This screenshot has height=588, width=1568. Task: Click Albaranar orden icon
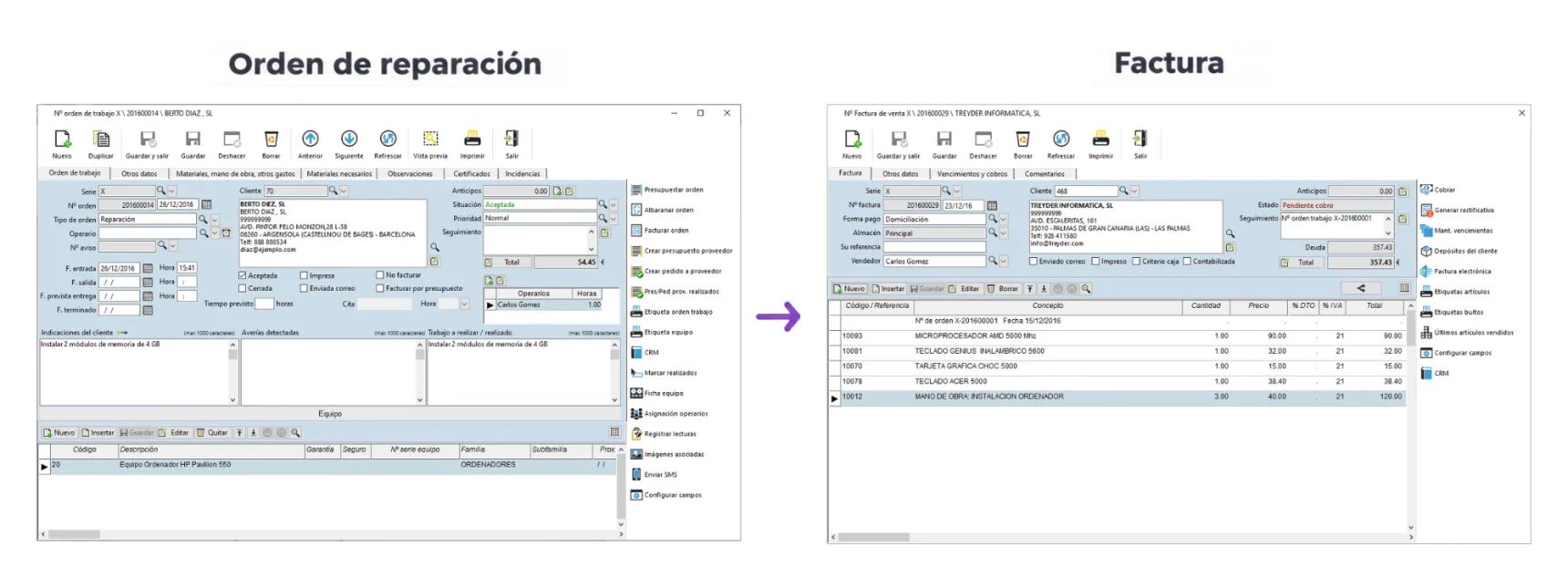[x=636, y=211]
